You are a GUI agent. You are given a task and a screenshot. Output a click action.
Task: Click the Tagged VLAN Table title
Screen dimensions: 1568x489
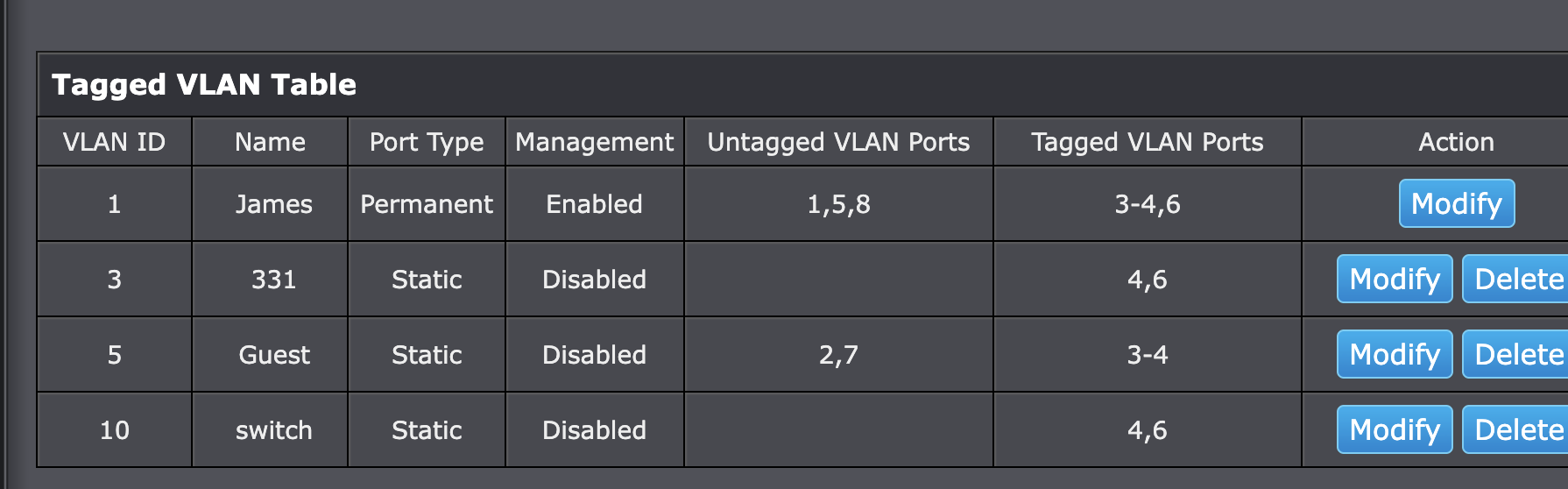coord(204,84)
